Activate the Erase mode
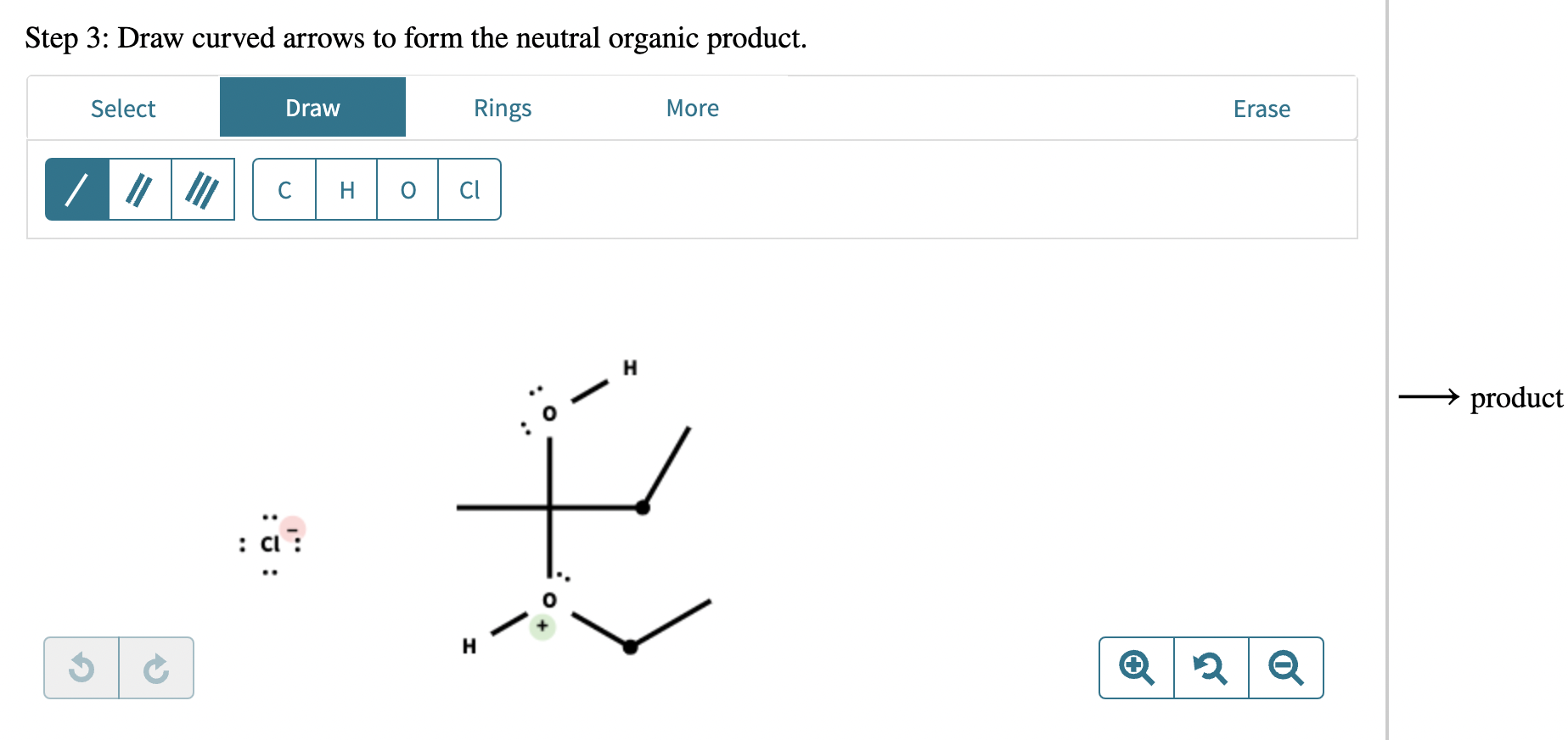1568x740 pixels. (x=1262, y=108)
